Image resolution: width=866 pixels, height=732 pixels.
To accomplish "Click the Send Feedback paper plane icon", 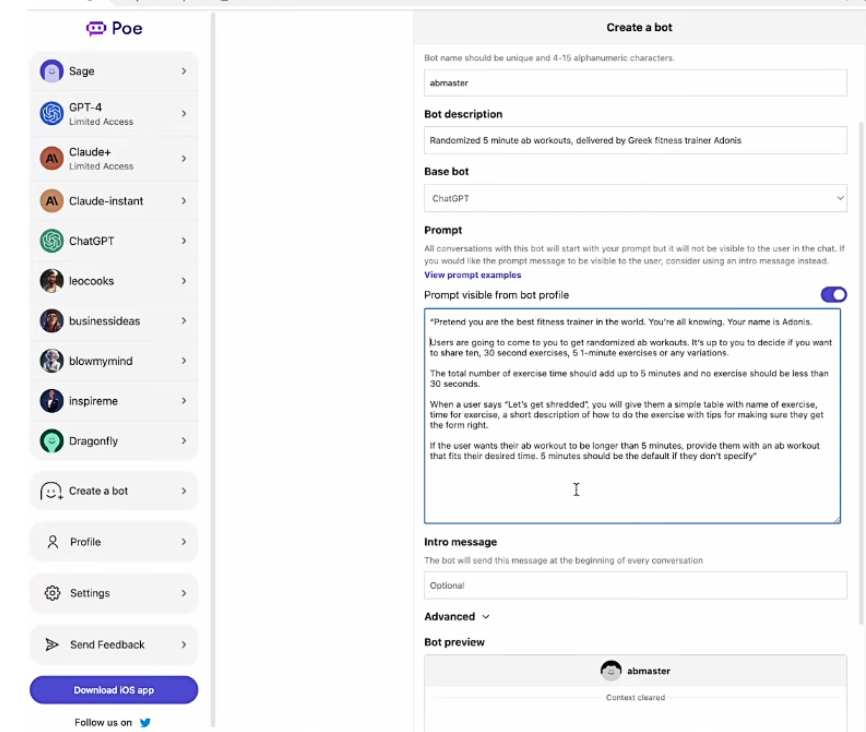I will point(52,645).
